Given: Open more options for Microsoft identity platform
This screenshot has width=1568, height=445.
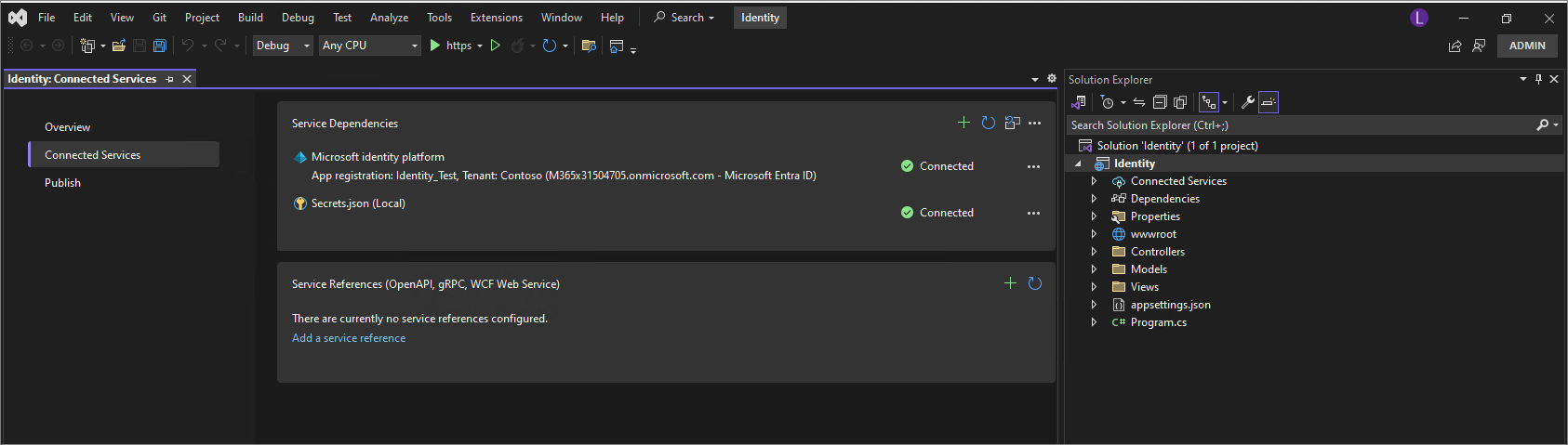Looking at the screenshot, I should 1033,166.
